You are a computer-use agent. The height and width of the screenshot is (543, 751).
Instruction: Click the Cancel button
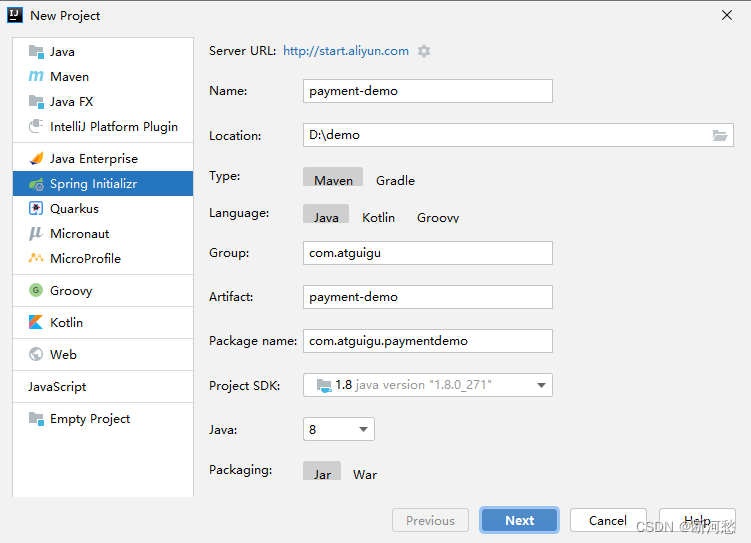[x=607, y=520]
